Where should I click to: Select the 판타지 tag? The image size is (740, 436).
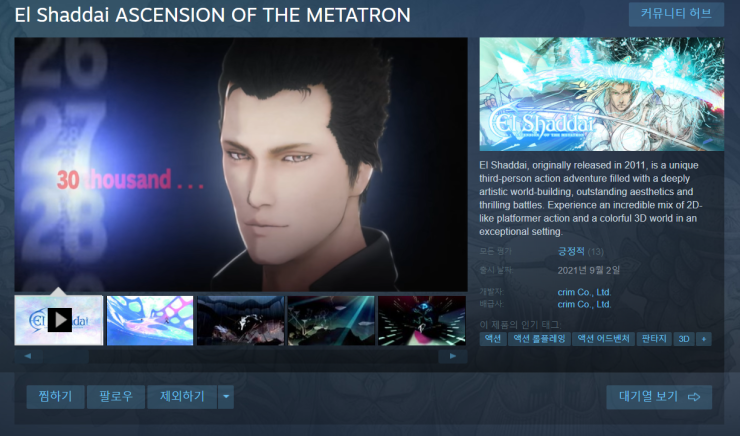click(x=654, y=339)
